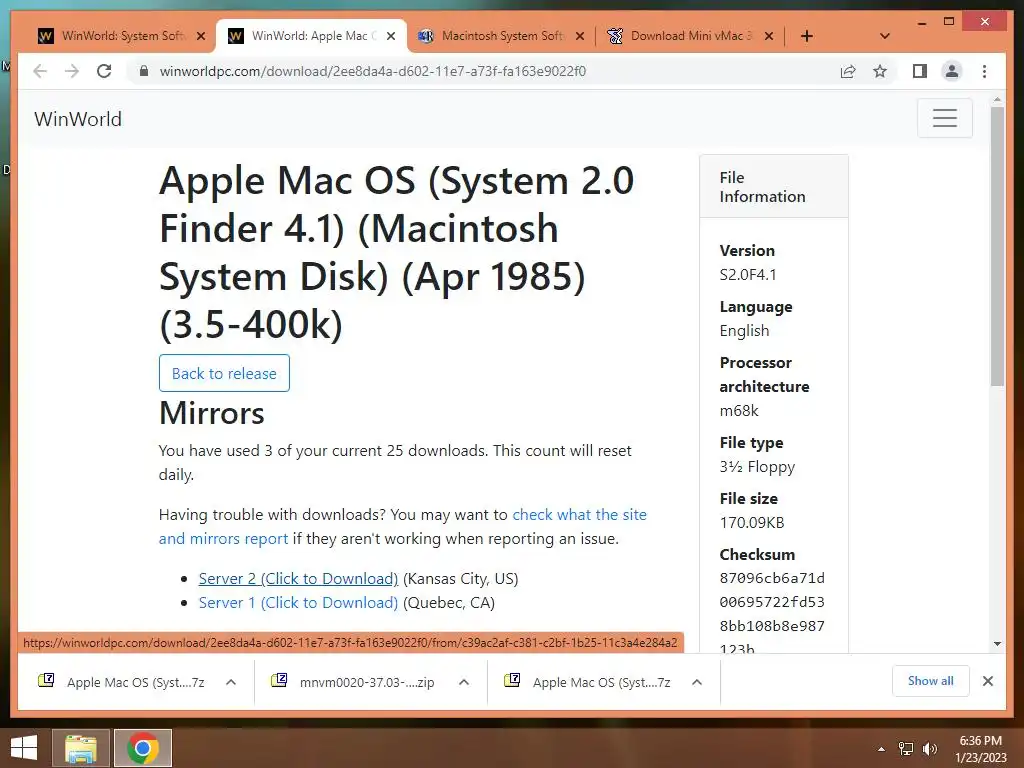
Task: Select the file size value 170.09KB
Action: [x=752, y=522]
